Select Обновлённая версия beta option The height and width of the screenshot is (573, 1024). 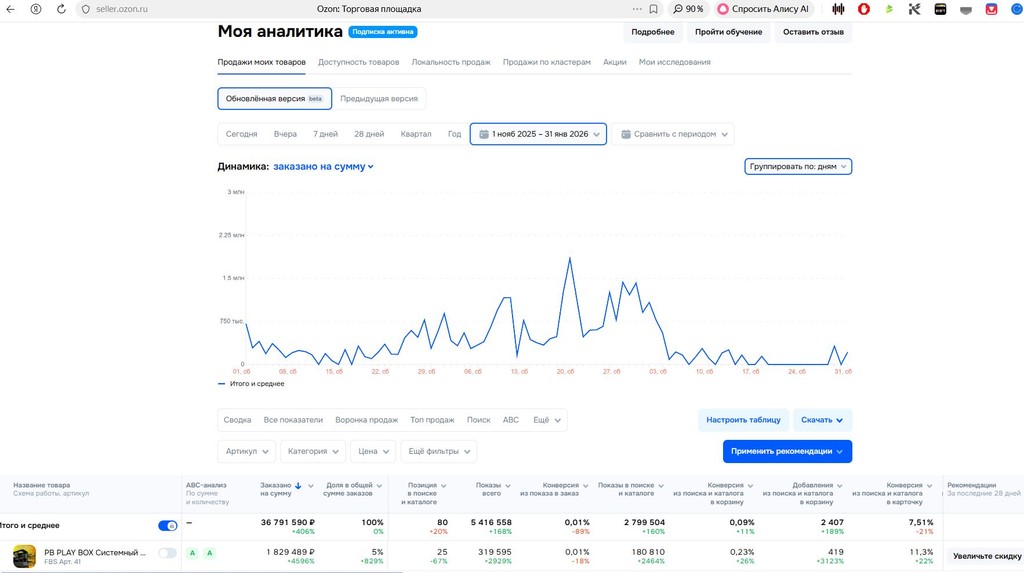(x=274, y=99)
